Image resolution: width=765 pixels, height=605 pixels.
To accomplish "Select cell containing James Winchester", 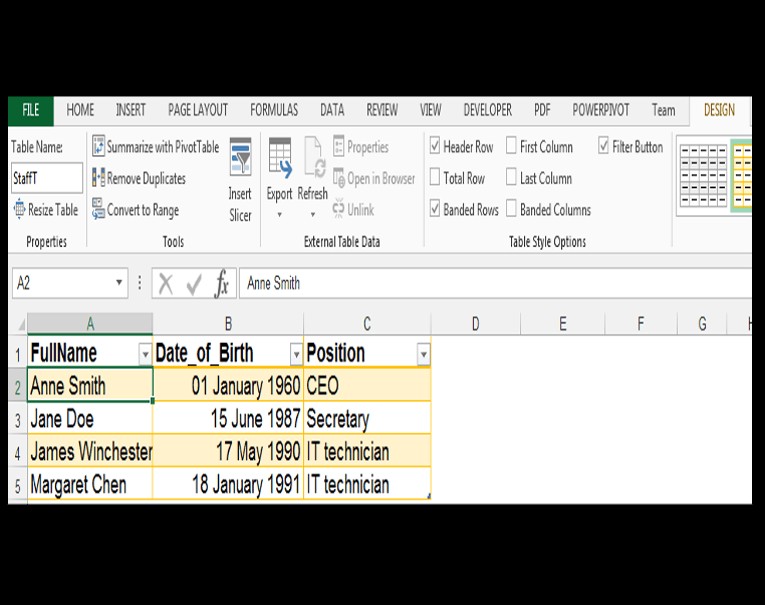I will [90, 452].
